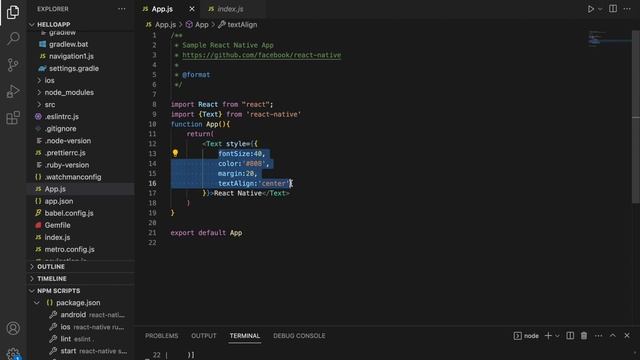The width and height of the screenshot is (640, 360).
Task: Click the editor minimap
Action: [609, 39]
